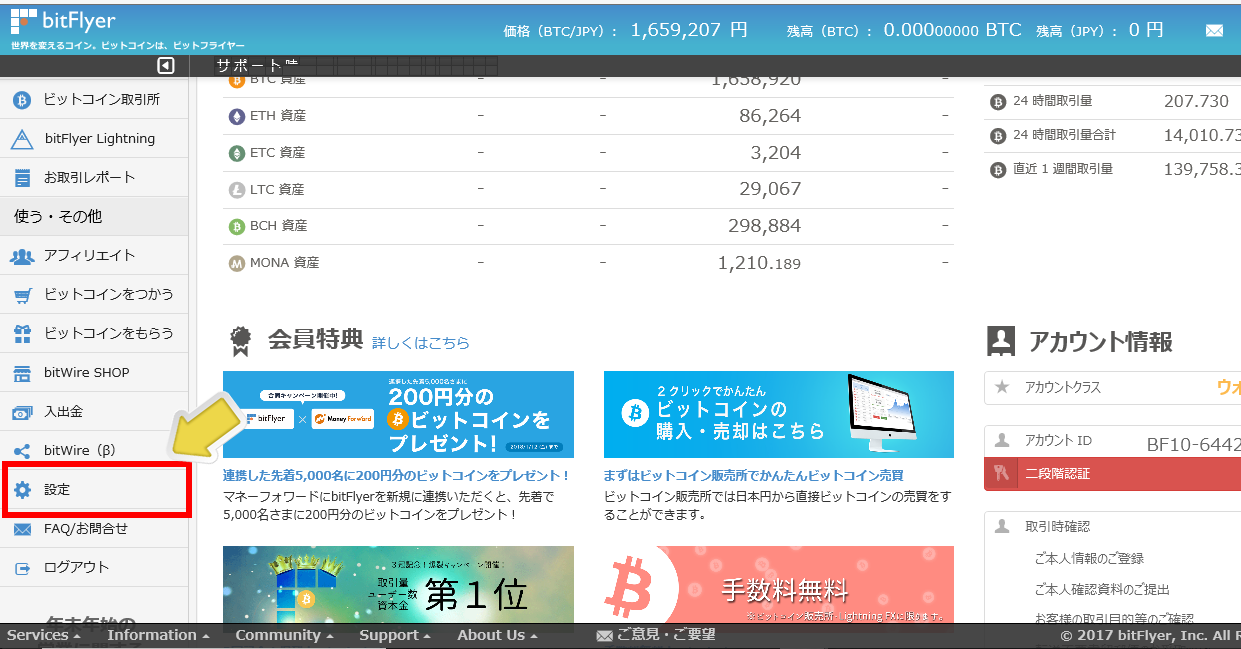Click BCH 資産 value 298,884
This screenshot has width=1241, height=649.
(x=765, y=227)
